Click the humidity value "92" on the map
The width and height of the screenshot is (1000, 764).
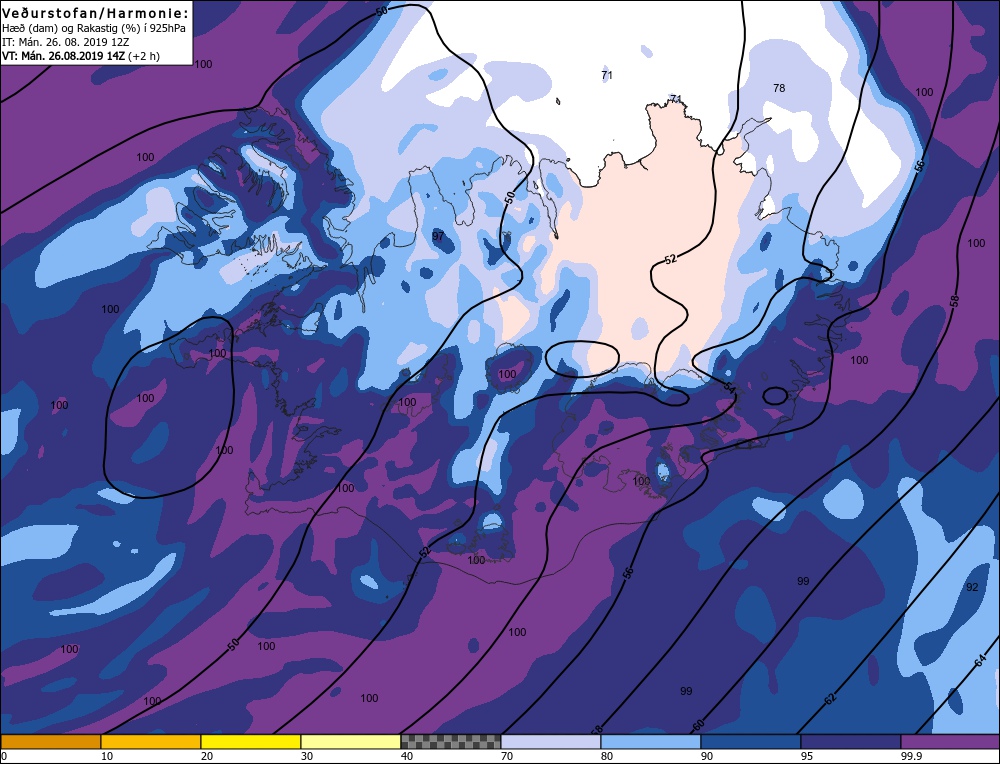pos(972,587)
